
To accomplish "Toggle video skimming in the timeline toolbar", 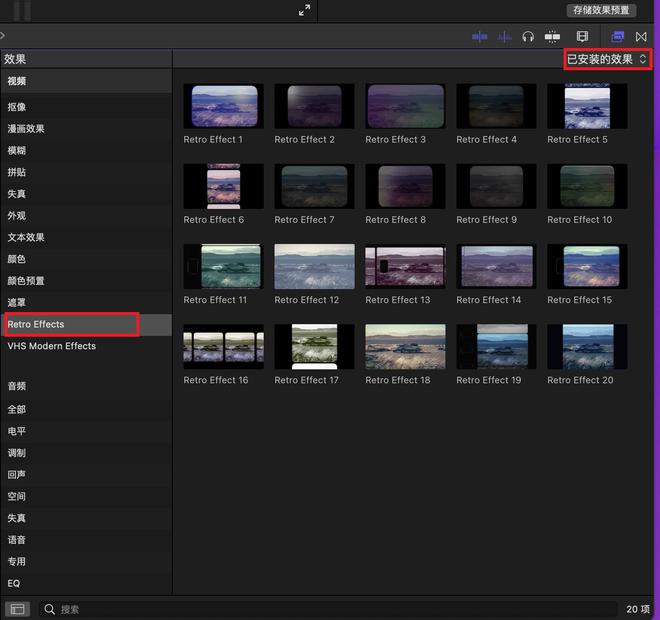I will [480, 37].
